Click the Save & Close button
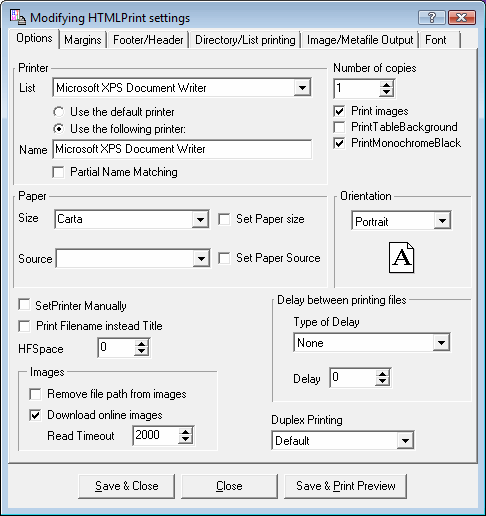This screenshot has width=486, height=516. pyautogui.click(x=127, y=486)
